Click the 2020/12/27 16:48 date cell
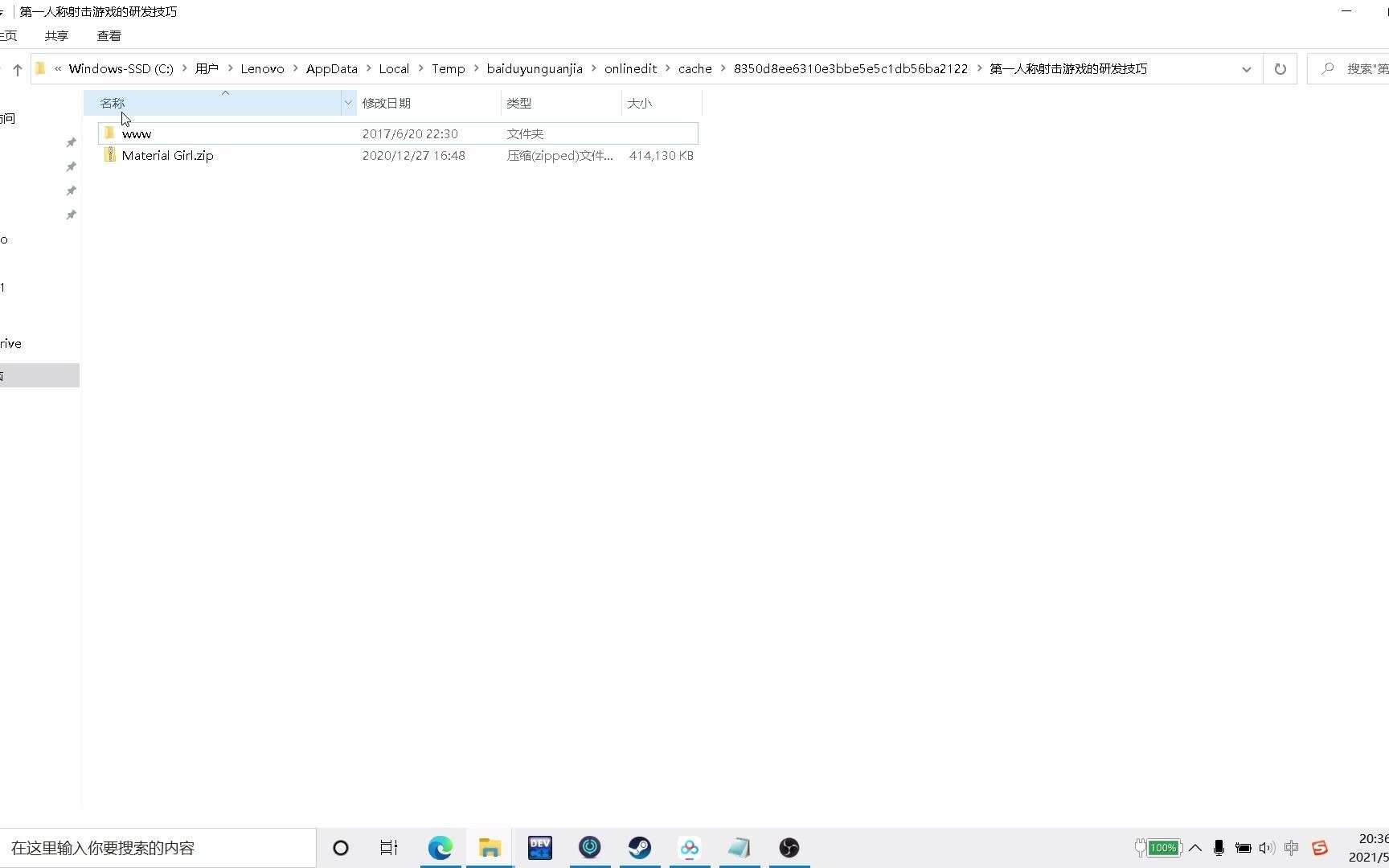The width and height of the screenshot is (1389, 868). pyautogui.click(x=413, y=156)
